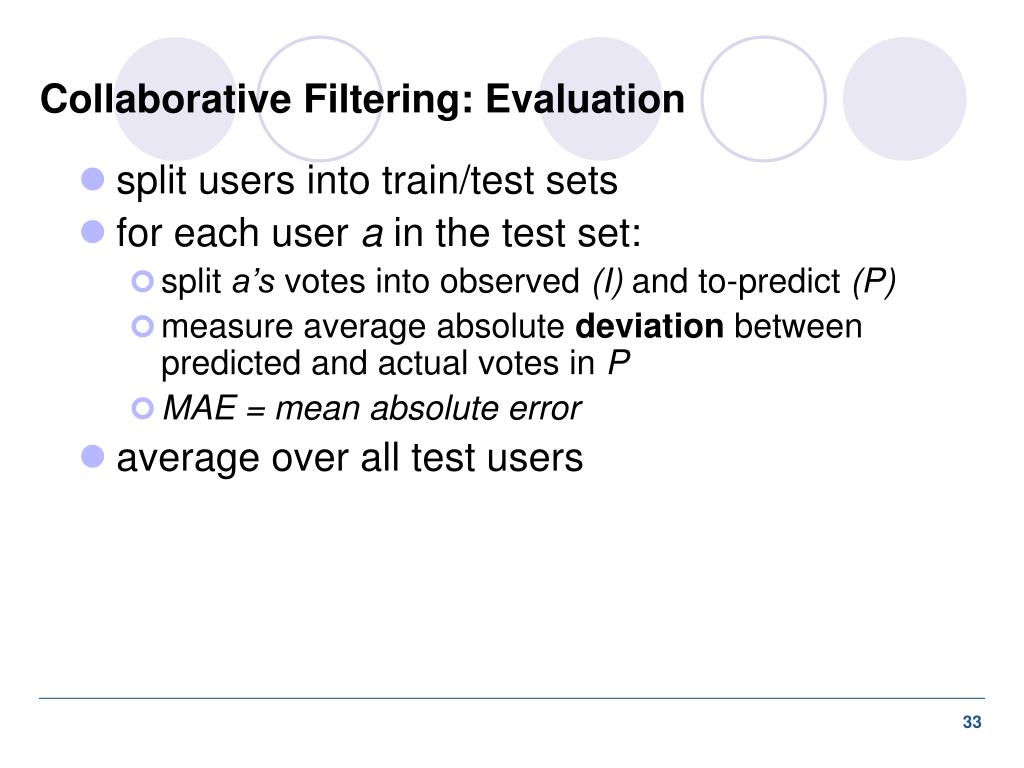
Task: Click the text 'MAE = mean absolute error'
Action: tap(372, 409)
